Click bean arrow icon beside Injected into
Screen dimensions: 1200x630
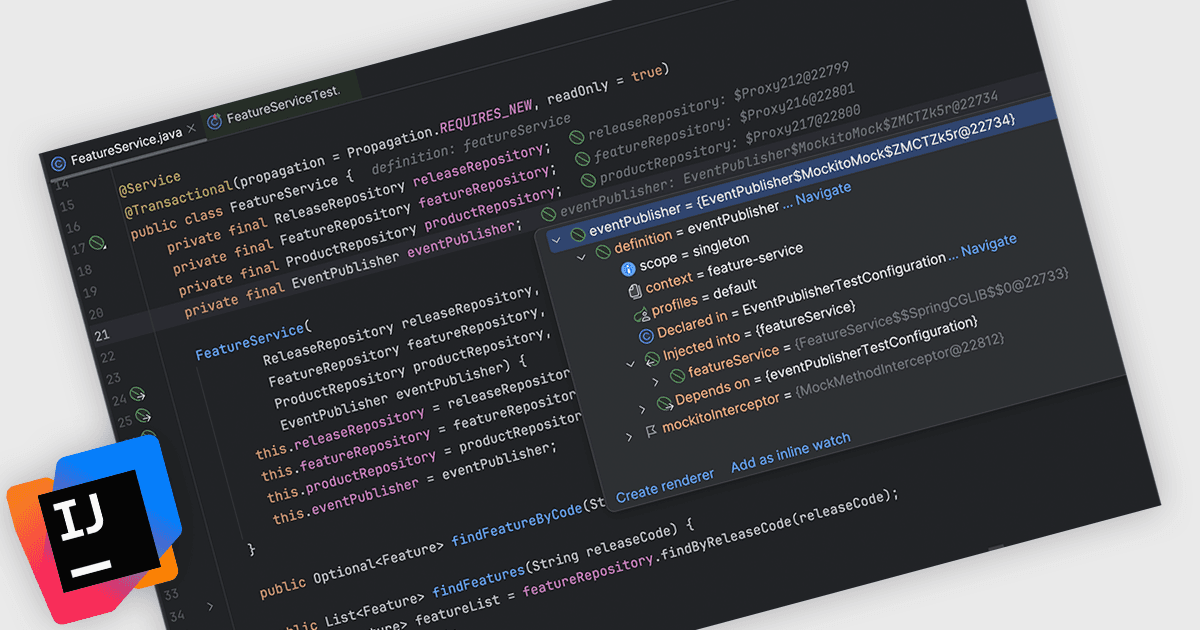tap(651, 357)
